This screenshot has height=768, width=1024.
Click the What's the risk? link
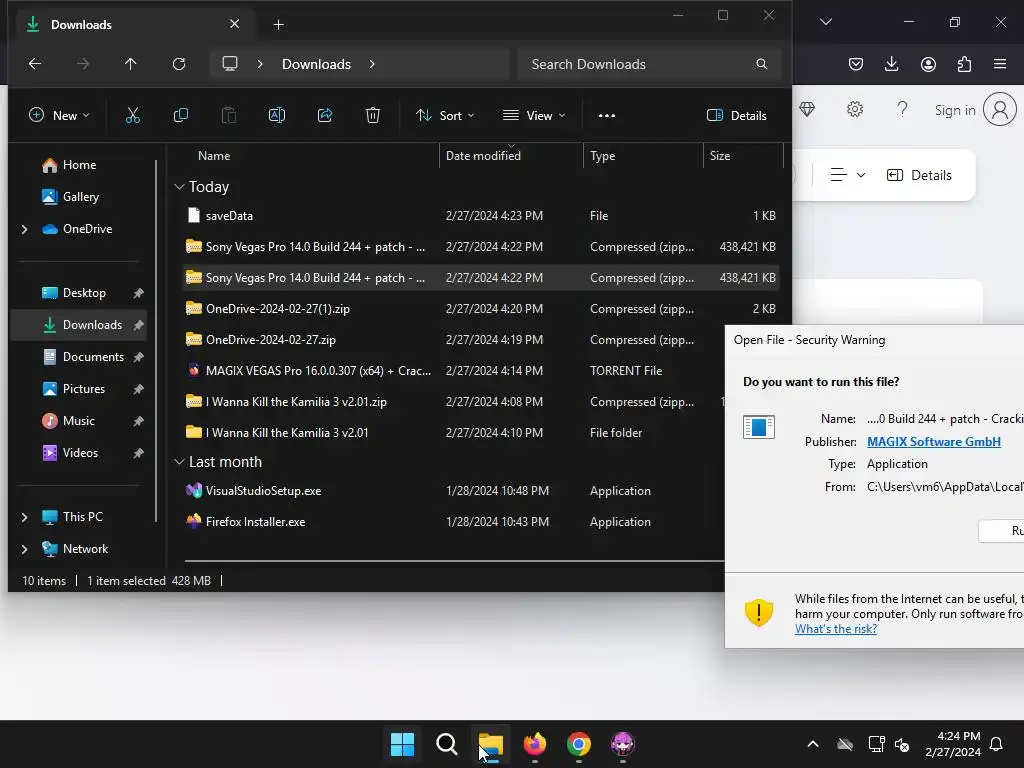coord(835,629)
